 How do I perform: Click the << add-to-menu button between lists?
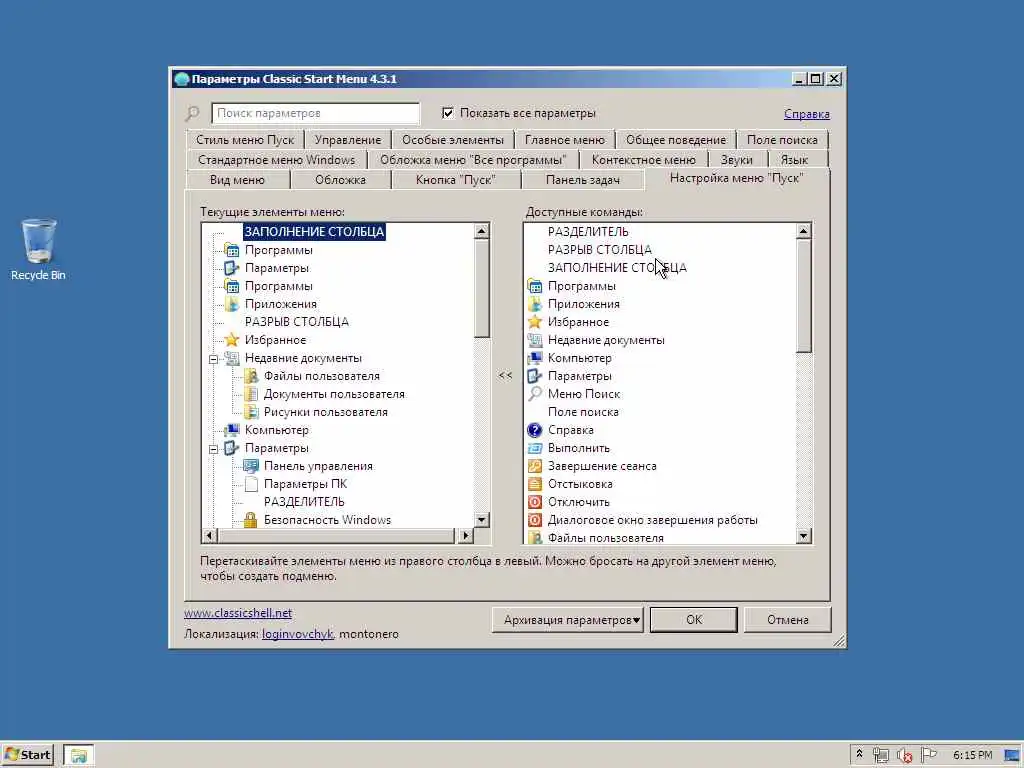[505, 376]
